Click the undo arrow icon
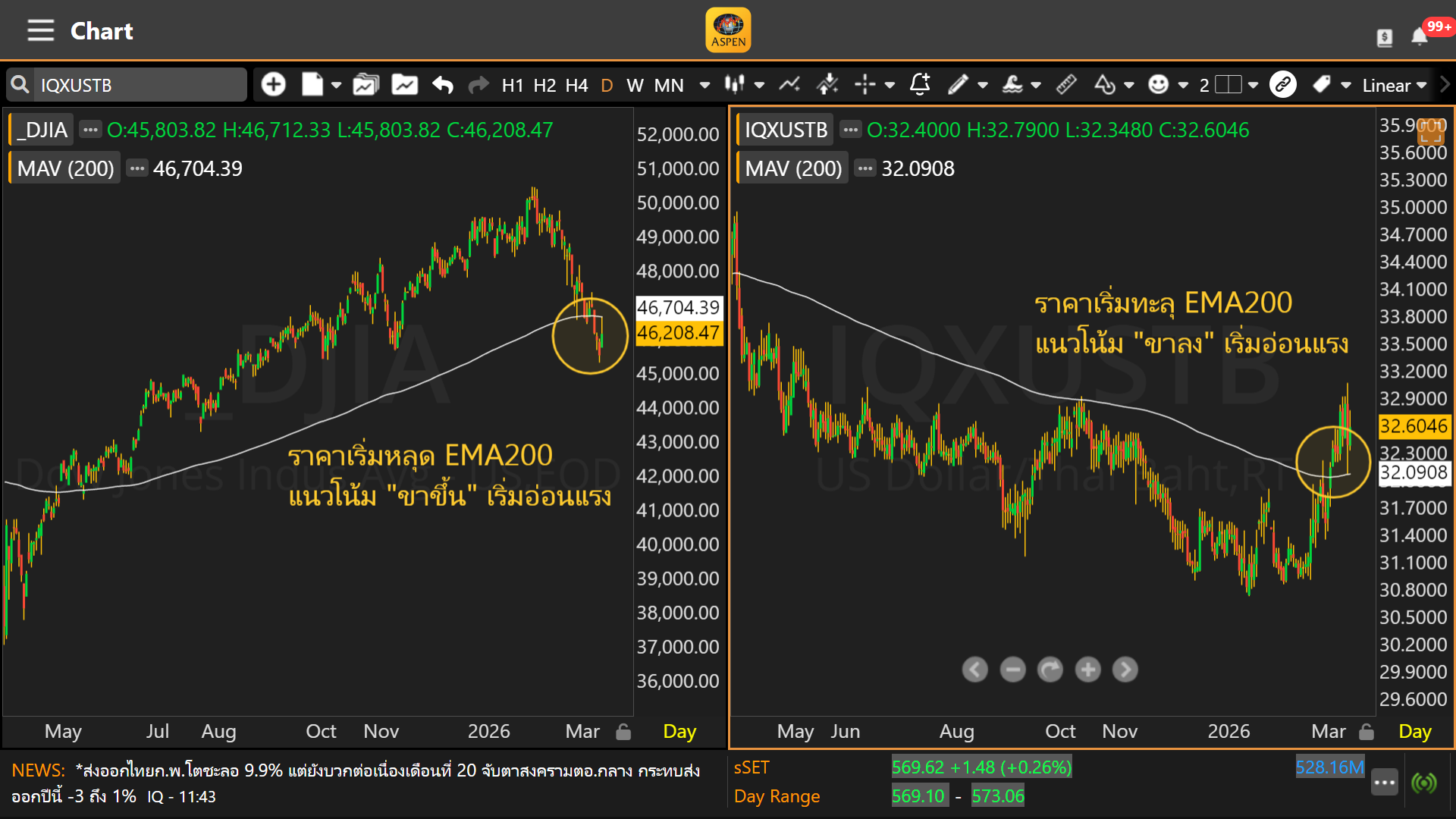 point(443,85)
